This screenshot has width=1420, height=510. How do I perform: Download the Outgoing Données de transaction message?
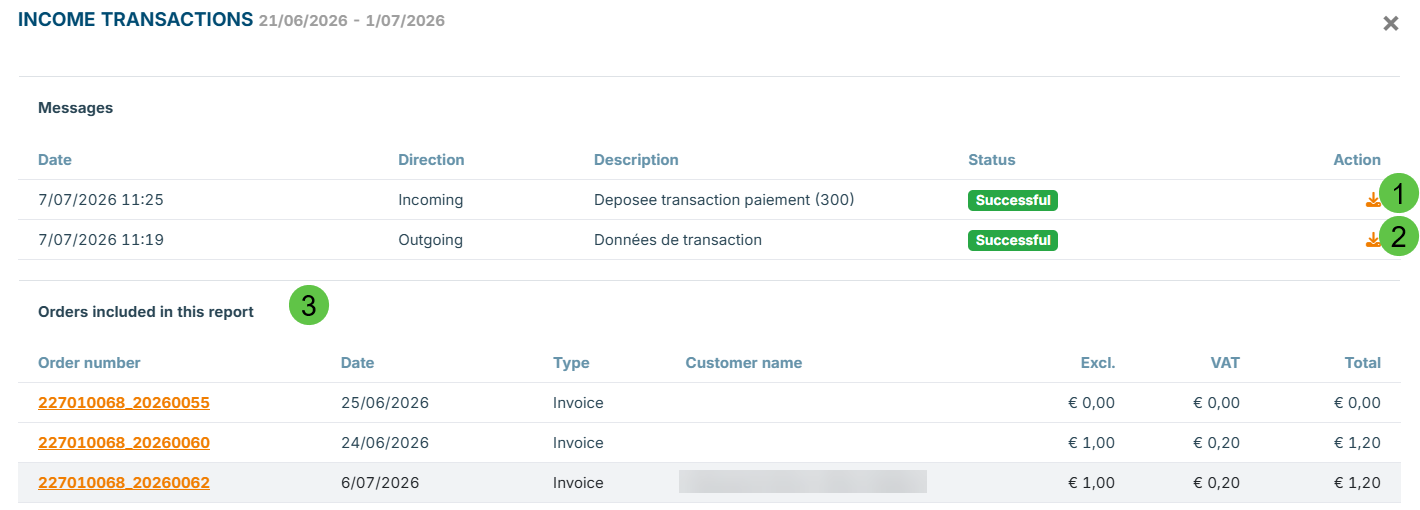pos(1372,240)
